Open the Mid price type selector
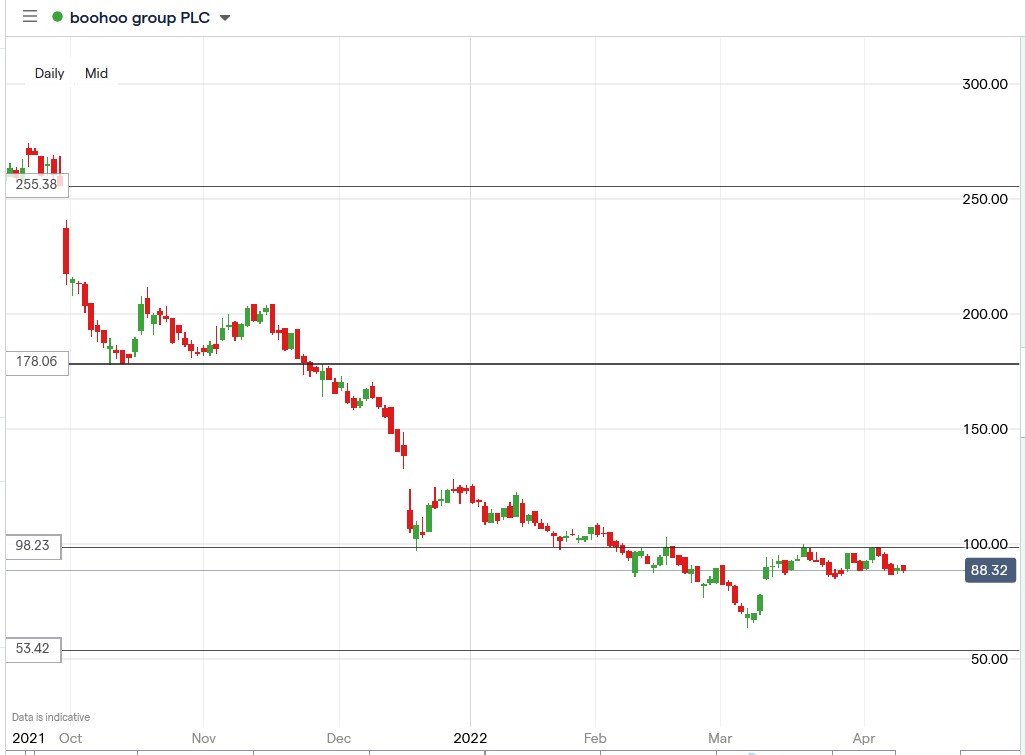This screenshot has height=755, width=1025. [96, 73]
